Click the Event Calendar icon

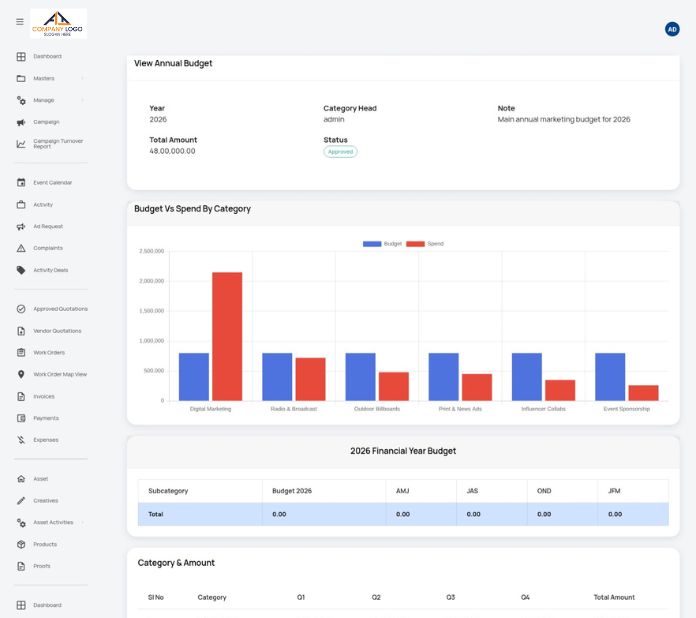[x=21, y=182]
